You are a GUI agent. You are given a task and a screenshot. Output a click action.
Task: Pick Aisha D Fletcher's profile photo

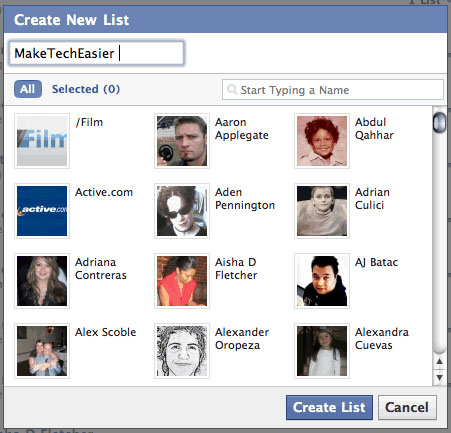(182, 281)
